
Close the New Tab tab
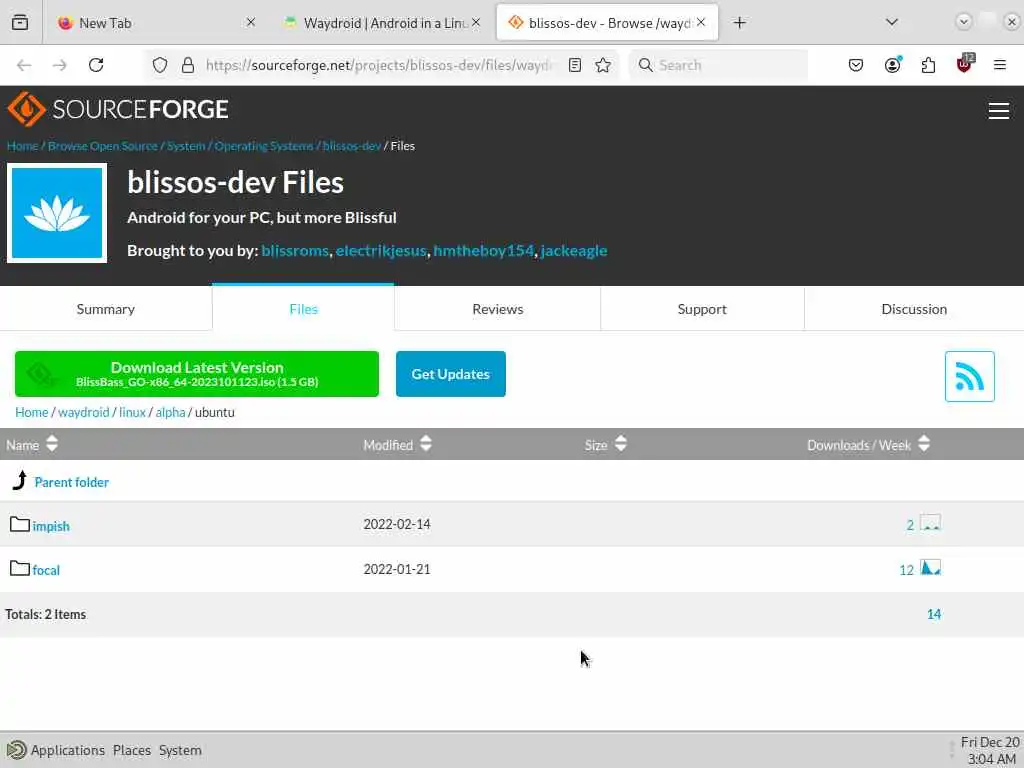coord(251,23)
